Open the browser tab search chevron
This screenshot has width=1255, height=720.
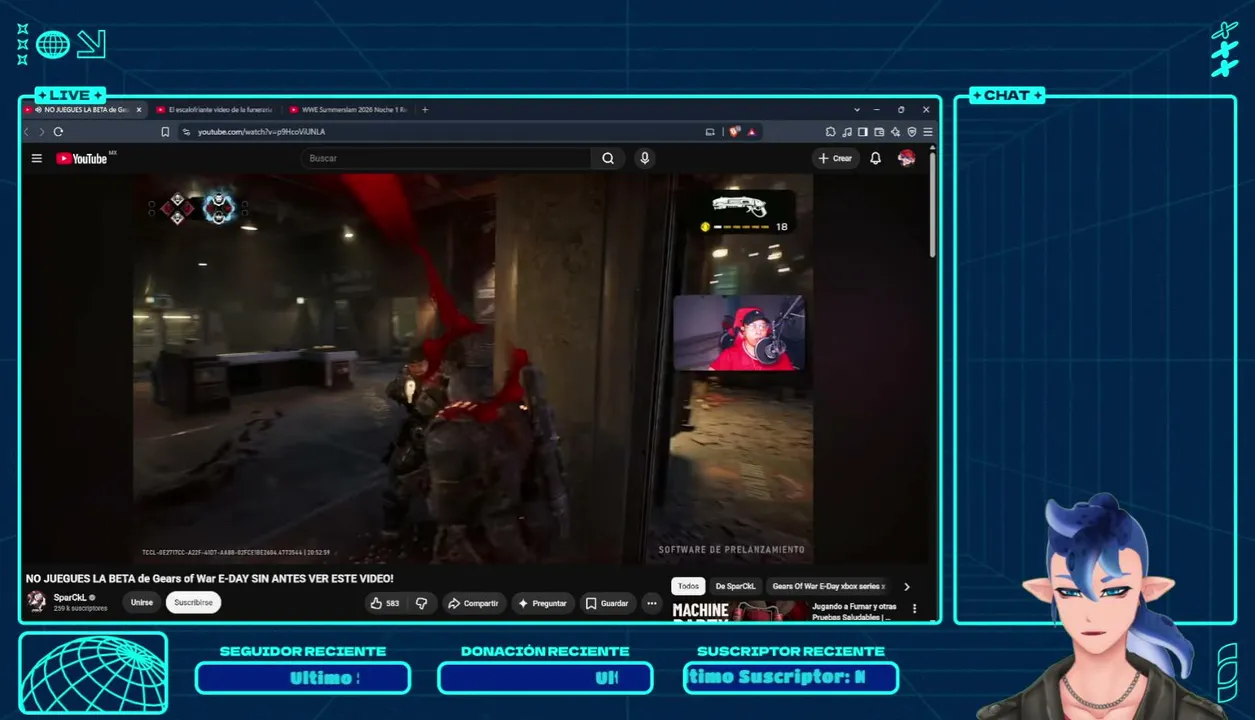click(x=857, y=110)
